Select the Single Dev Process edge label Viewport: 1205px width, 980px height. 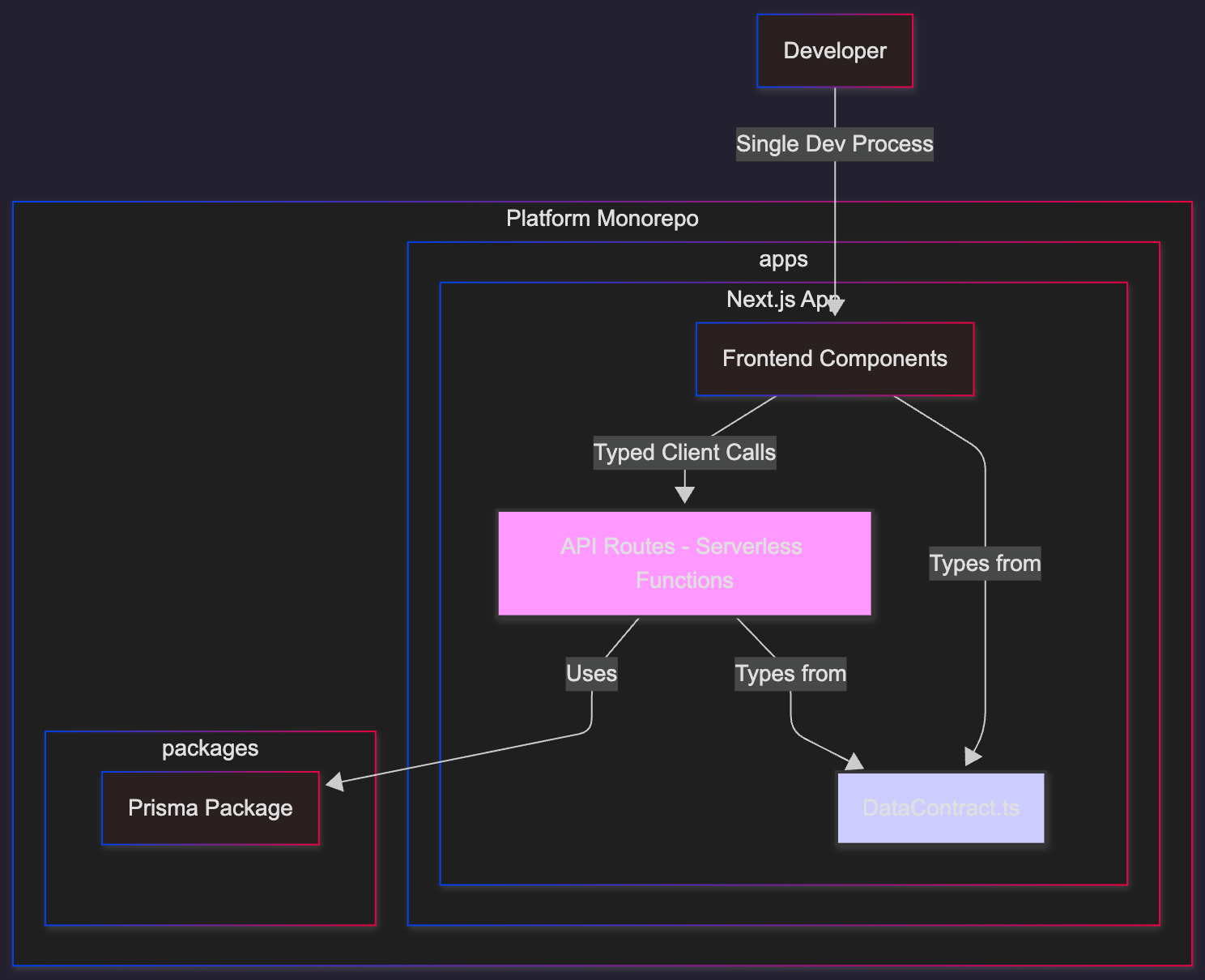click(x=835, y=144)
